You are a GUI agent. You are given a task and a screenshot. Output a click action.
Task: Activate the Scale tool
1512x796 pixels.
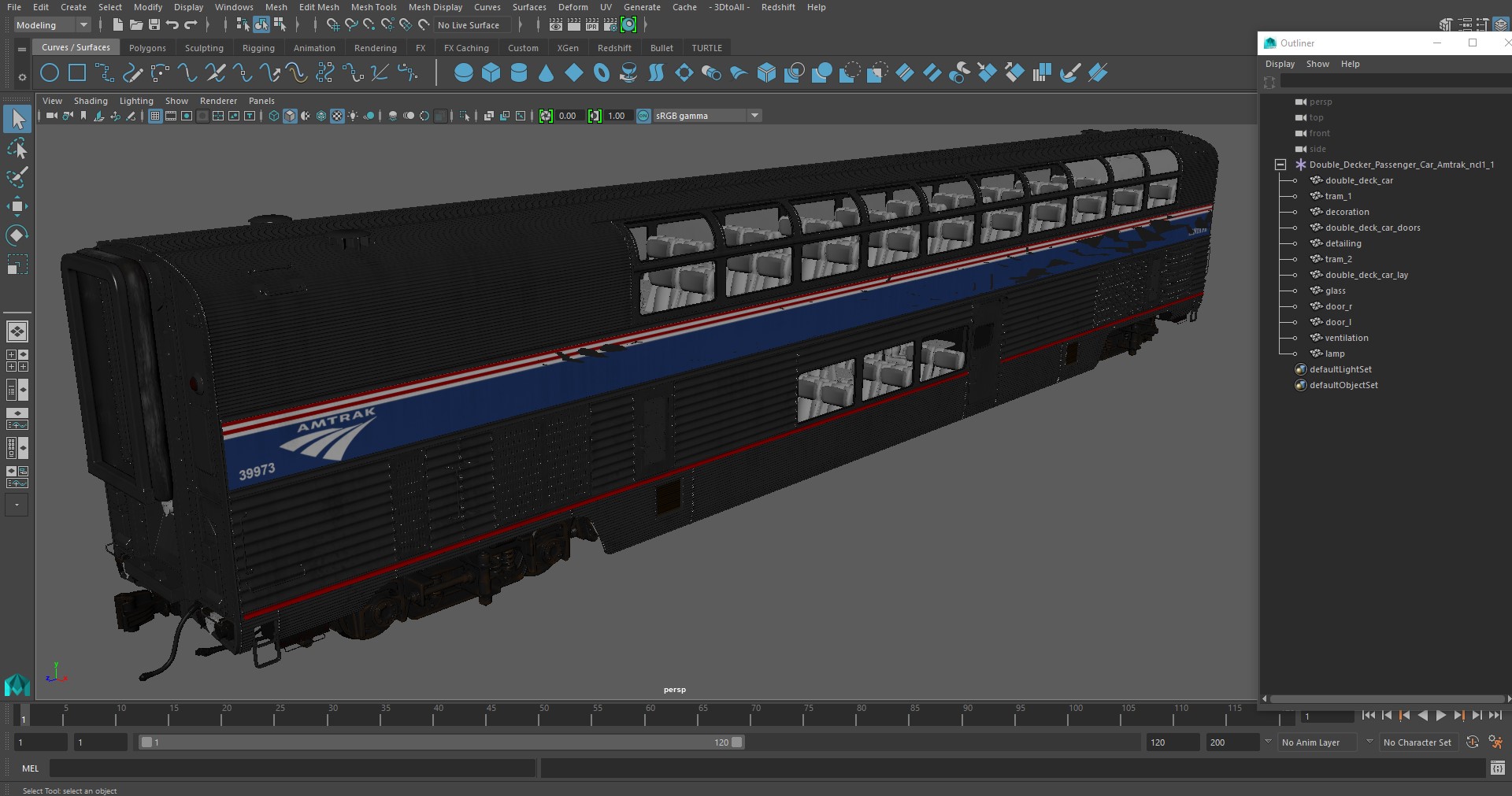pyautogui.click(x=17, y=264)
